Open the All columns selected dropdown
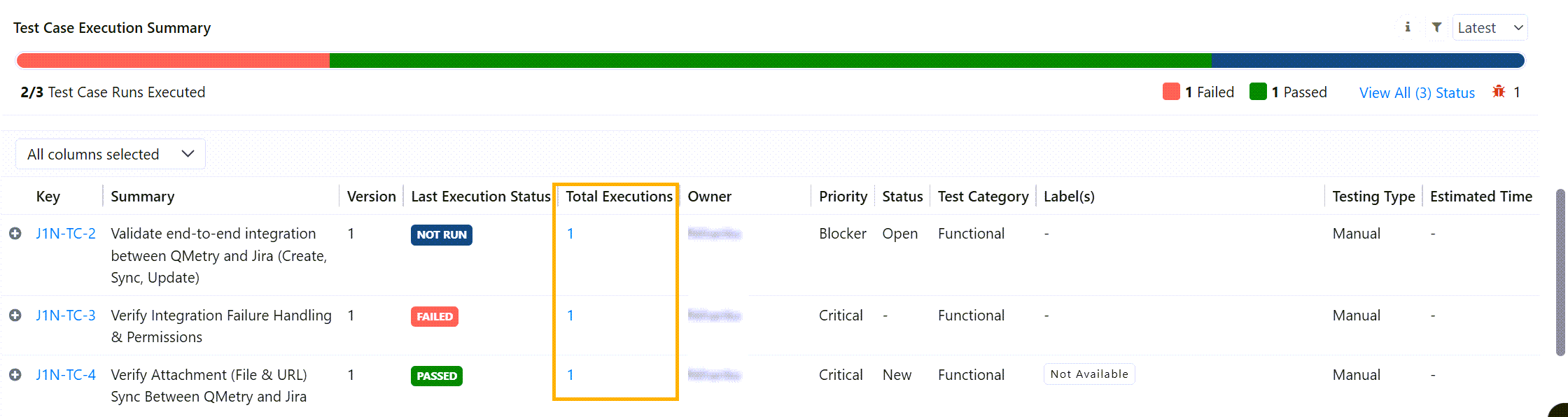The width and height of the screenshot is (1568, 417). 111,154
